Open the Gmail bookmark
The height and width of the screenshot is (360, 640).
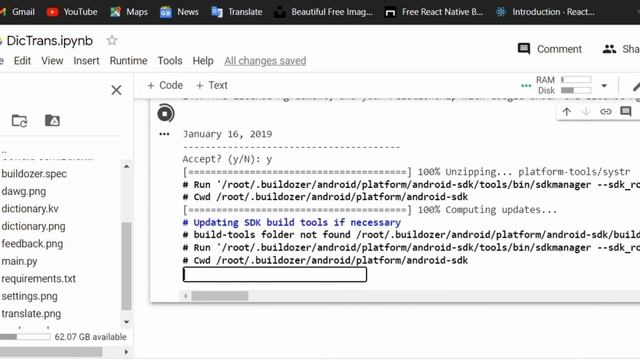coord(18,12)
